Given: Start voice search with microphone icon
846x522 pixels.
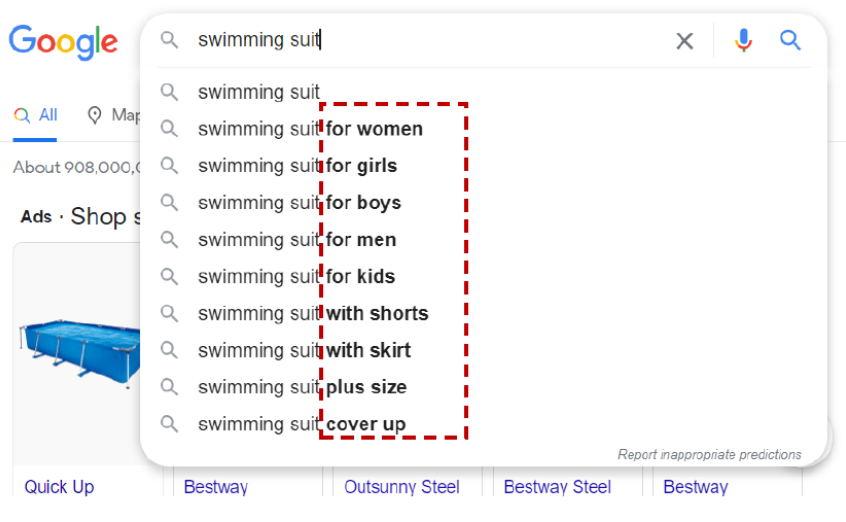Looking at the screenshot, I should pos(743,41).
